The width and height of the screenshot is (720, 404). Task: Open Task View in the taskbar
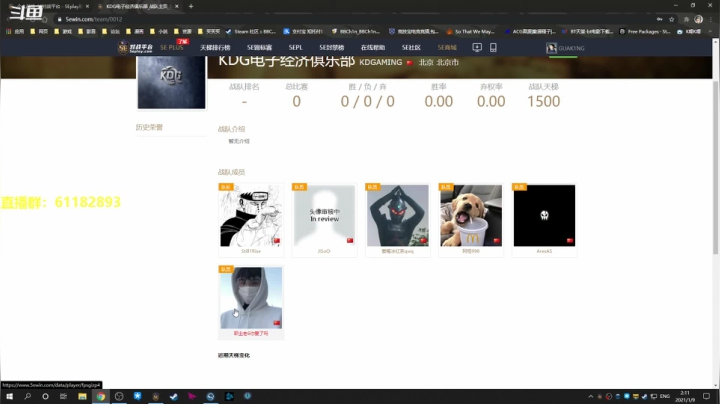63,396
